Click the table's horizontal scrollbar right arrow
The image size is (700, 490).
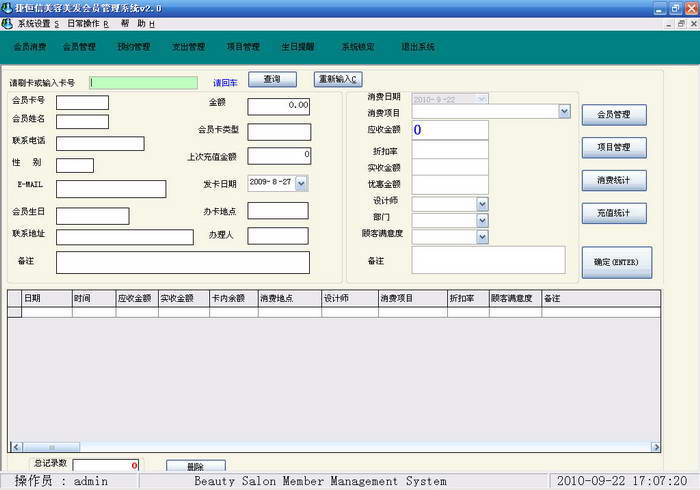pyautogui.click(x=654, y=447)
